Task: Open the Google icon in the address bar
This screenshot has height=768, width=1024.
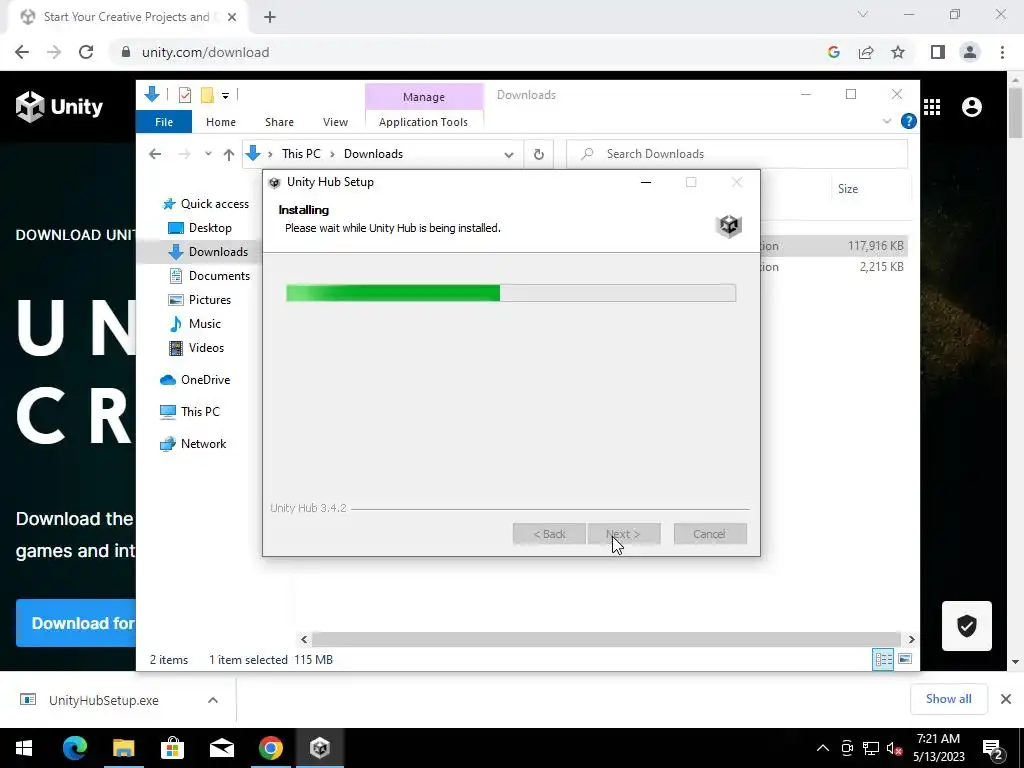Action: click(x=833, y=52)
